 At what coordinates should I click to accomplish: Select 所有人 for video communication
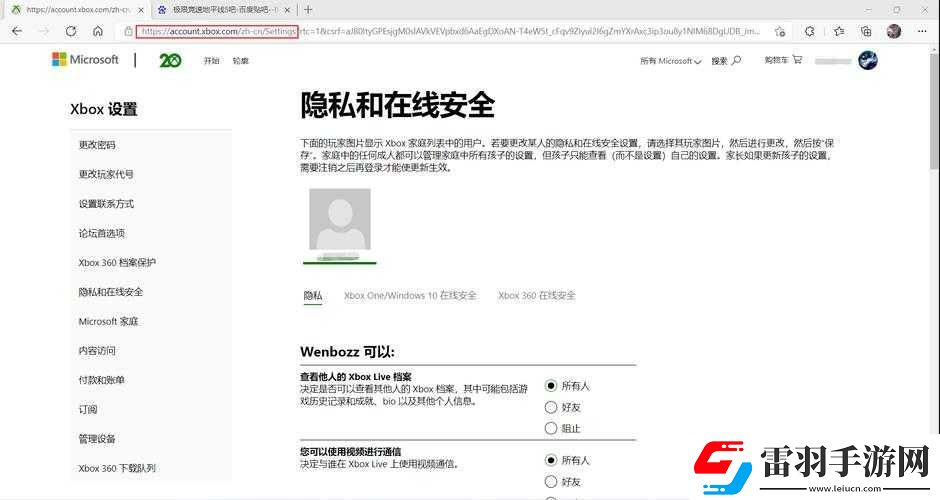[551, 460]
